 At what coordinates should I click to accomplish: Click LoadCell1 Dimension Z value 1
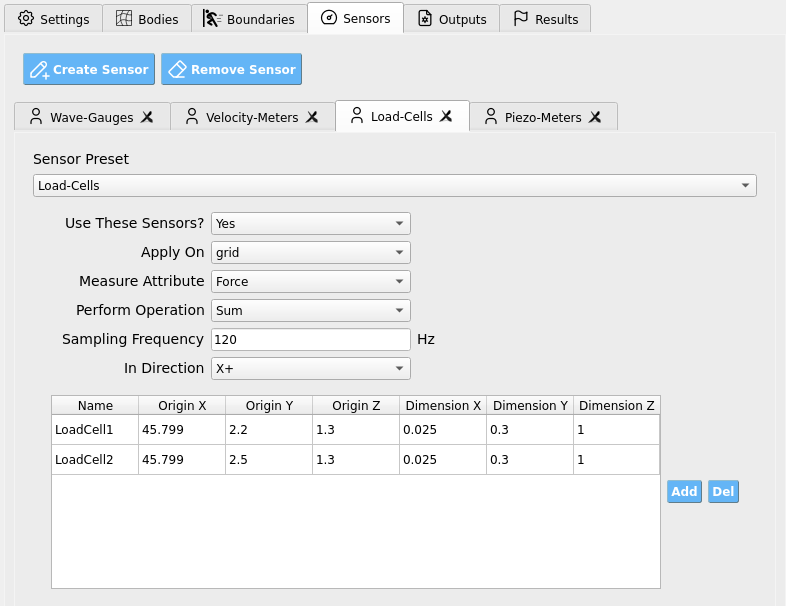click(617, 430)
